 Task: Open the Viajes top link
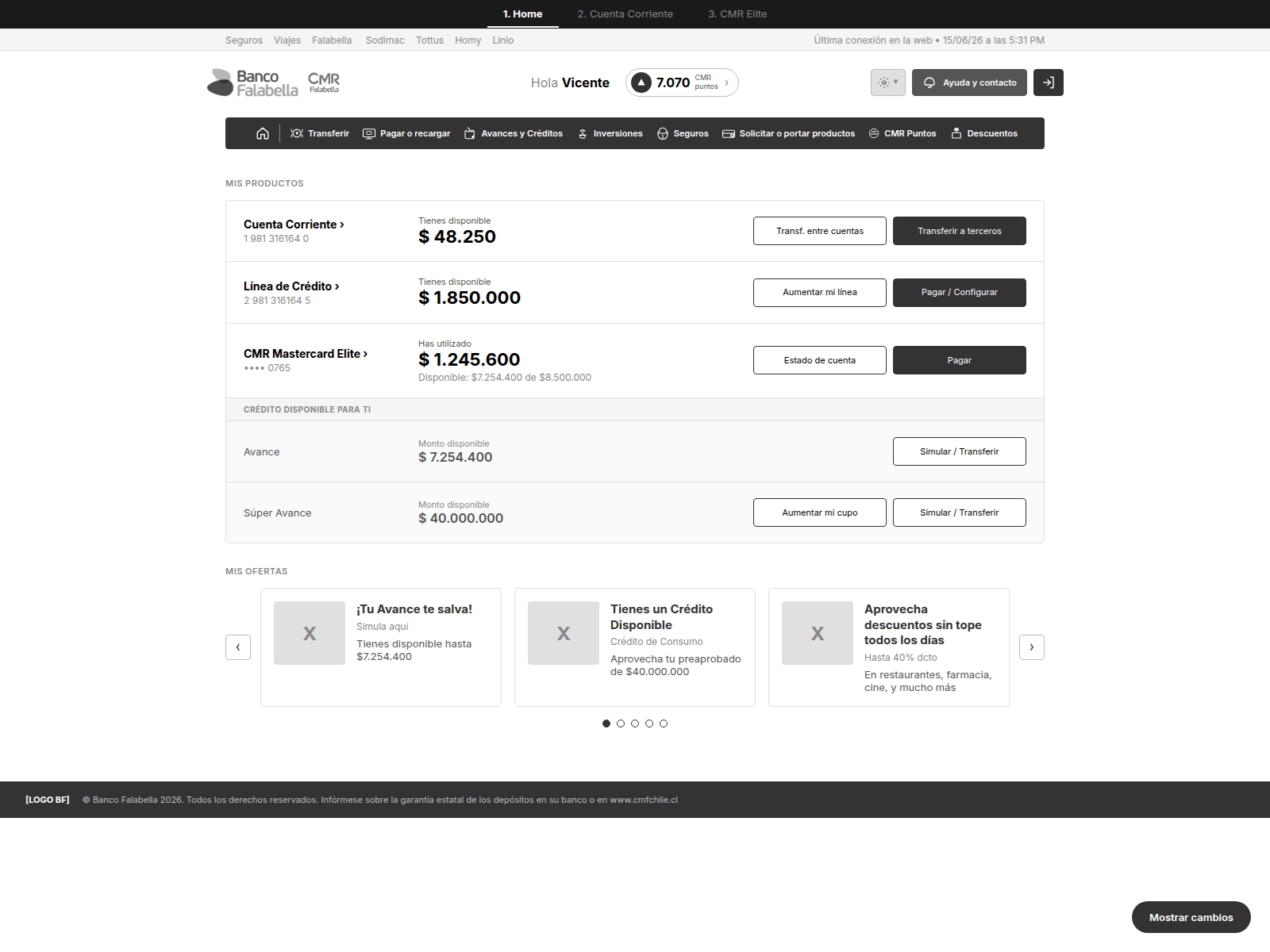(x=287, y=40)
